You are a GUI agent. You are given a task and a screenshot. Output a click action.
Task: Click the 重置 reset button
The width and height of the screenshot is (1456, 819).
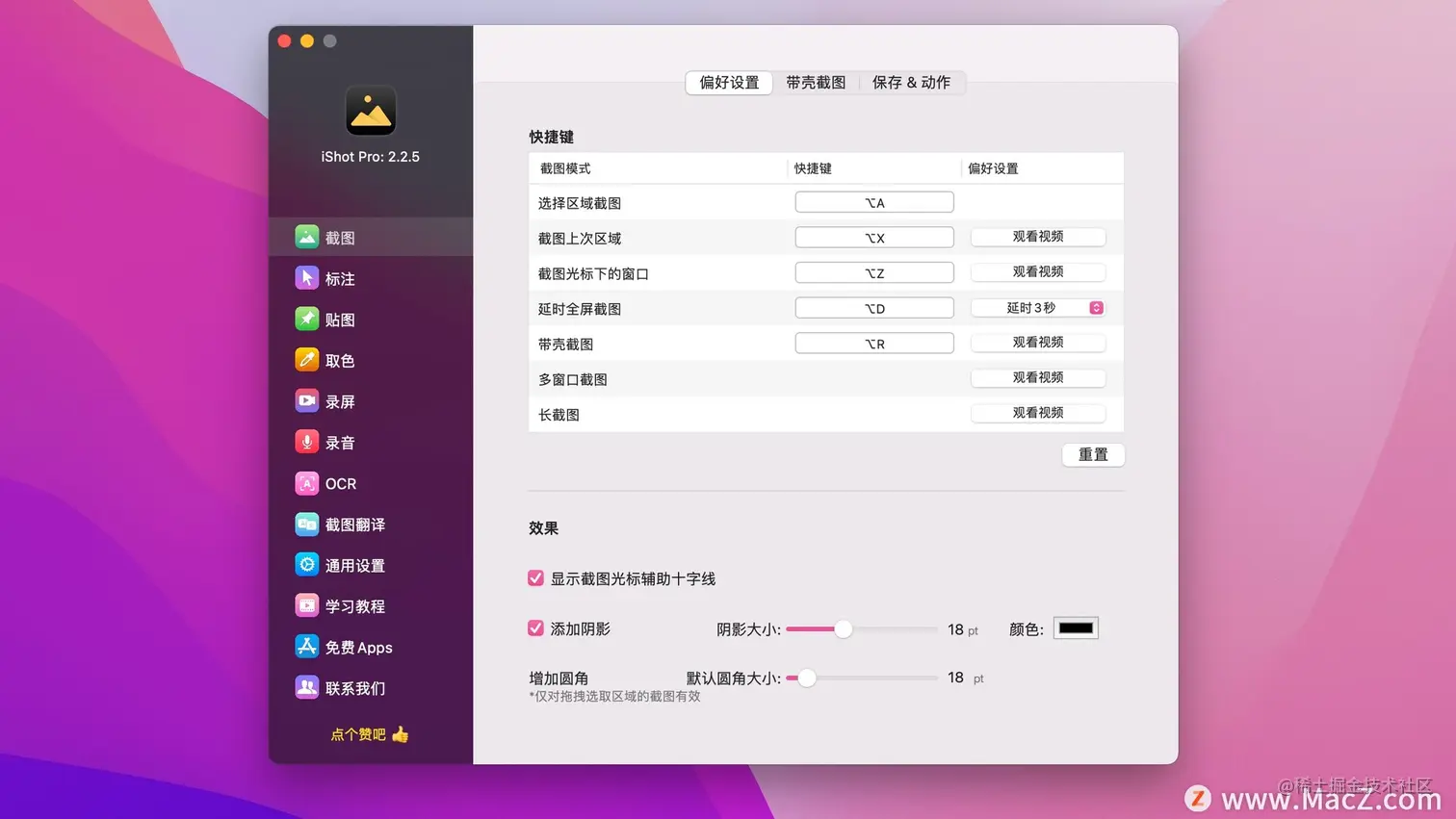[1093, 454]
